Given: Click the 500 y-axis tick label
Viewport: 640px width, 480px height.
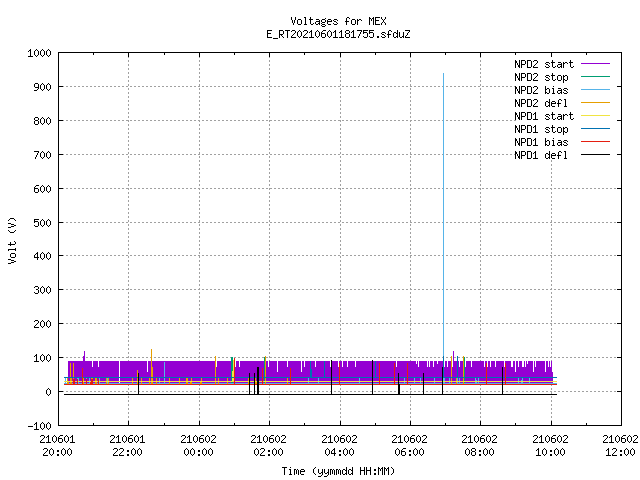Looking at the screenshot, I should [x=42, y=222].
